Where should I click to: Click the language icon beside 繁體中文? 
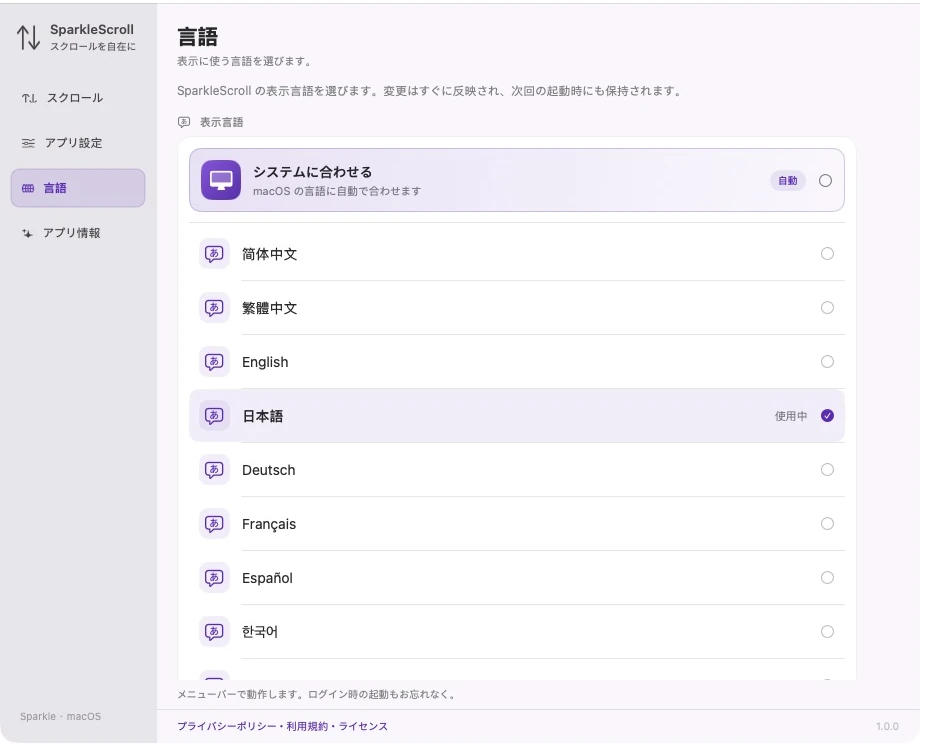[214, 308]
